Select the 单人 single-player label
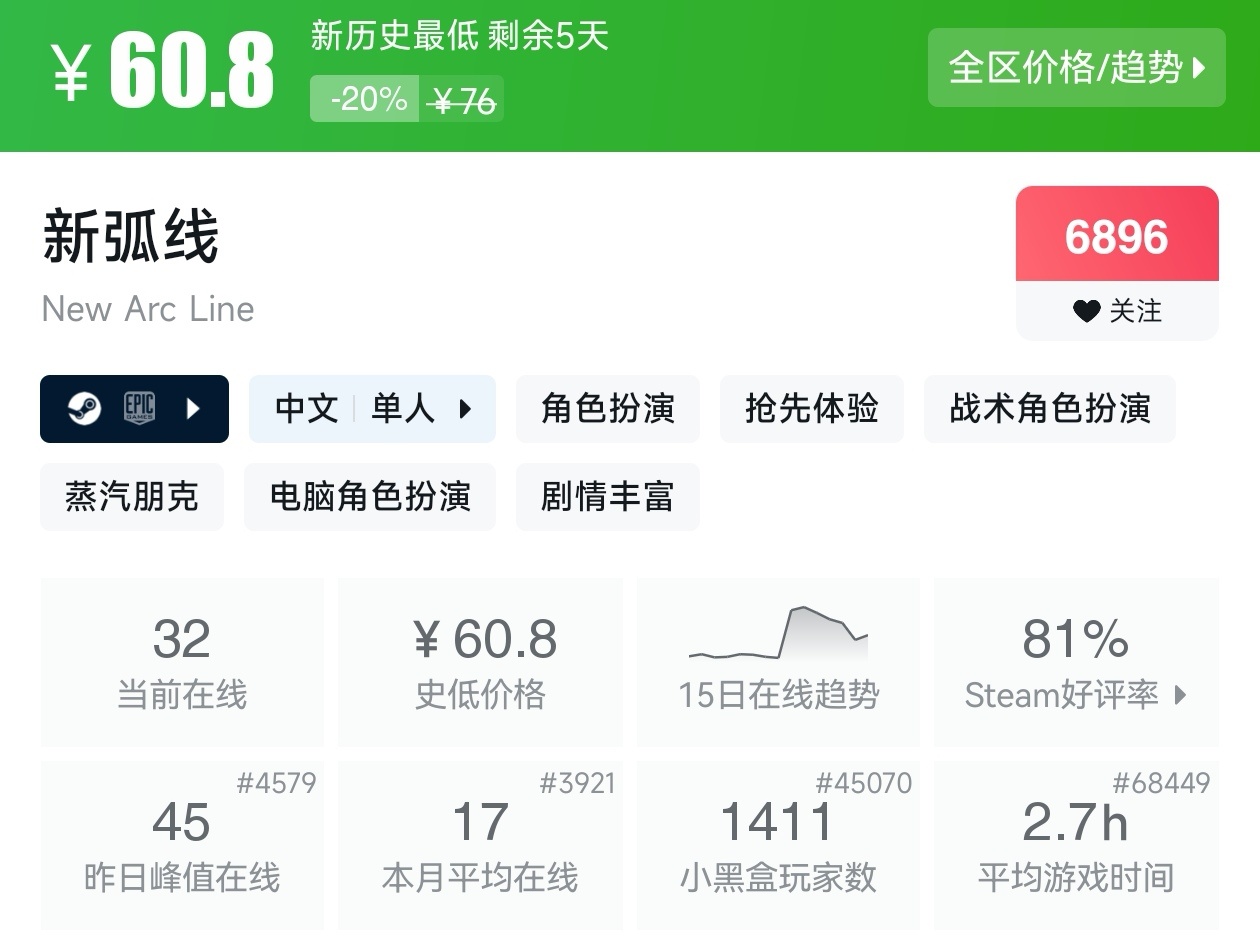Viewport: 1260px width, 939px height. point(403,408)
